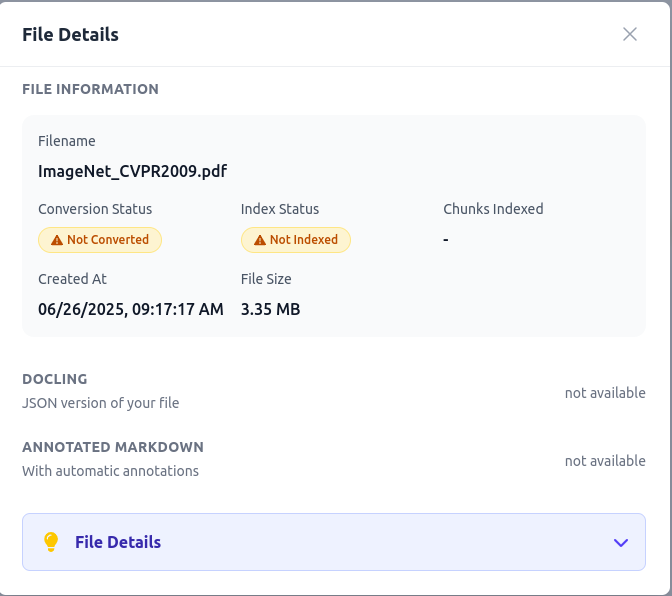Click the JSON version of your file text
Viewport: 672px width, 596px height.
(x=101, y=403)
